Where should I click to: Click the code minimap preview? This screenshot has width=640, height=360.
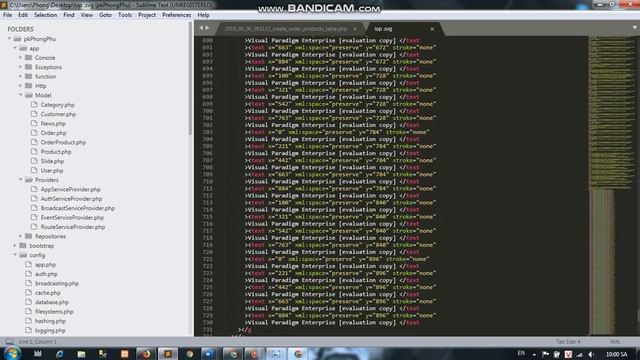[x=610, y=185]
